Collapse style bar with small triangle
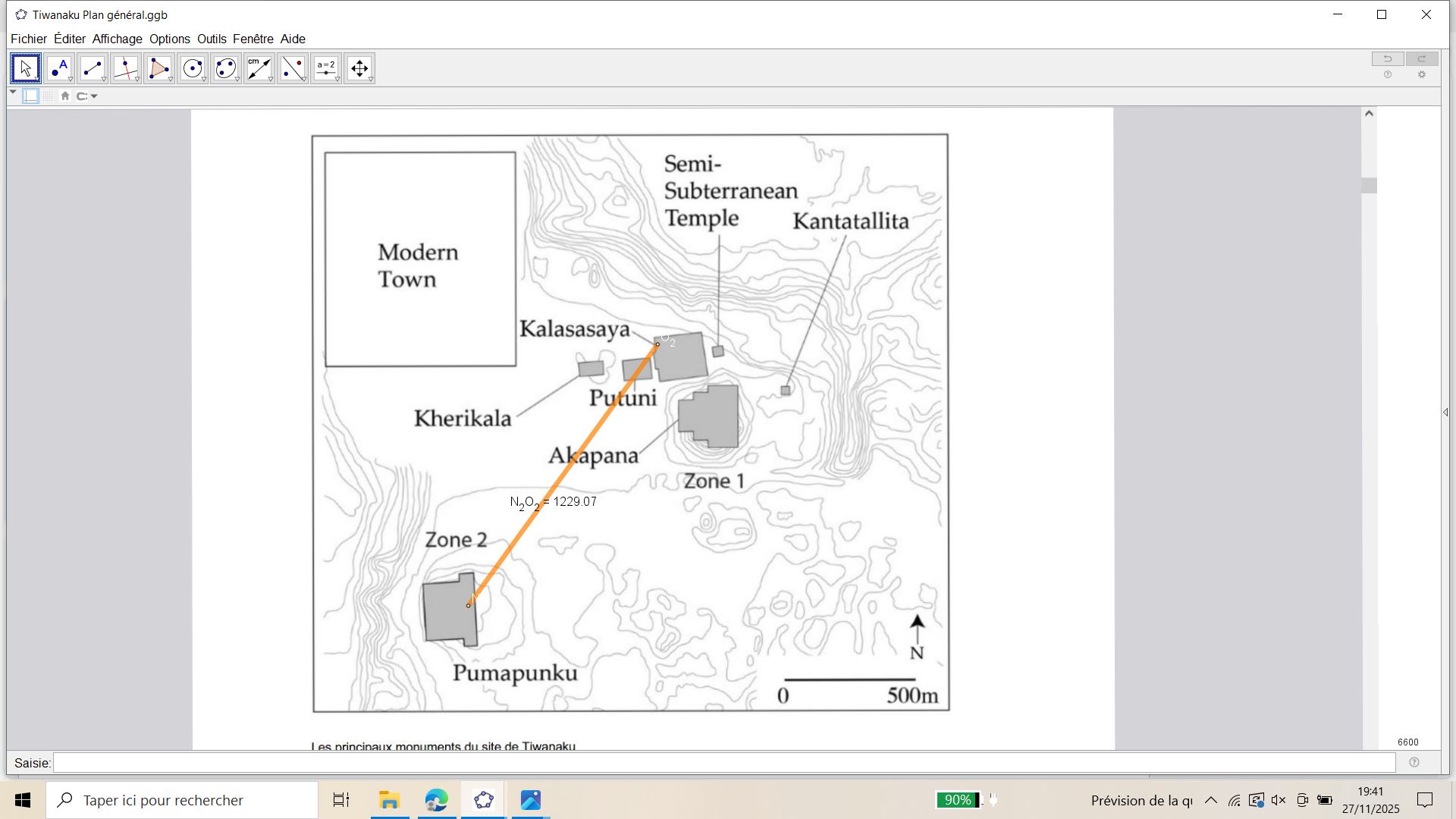The image size is (1456, 819). click(x=13, y=92)
